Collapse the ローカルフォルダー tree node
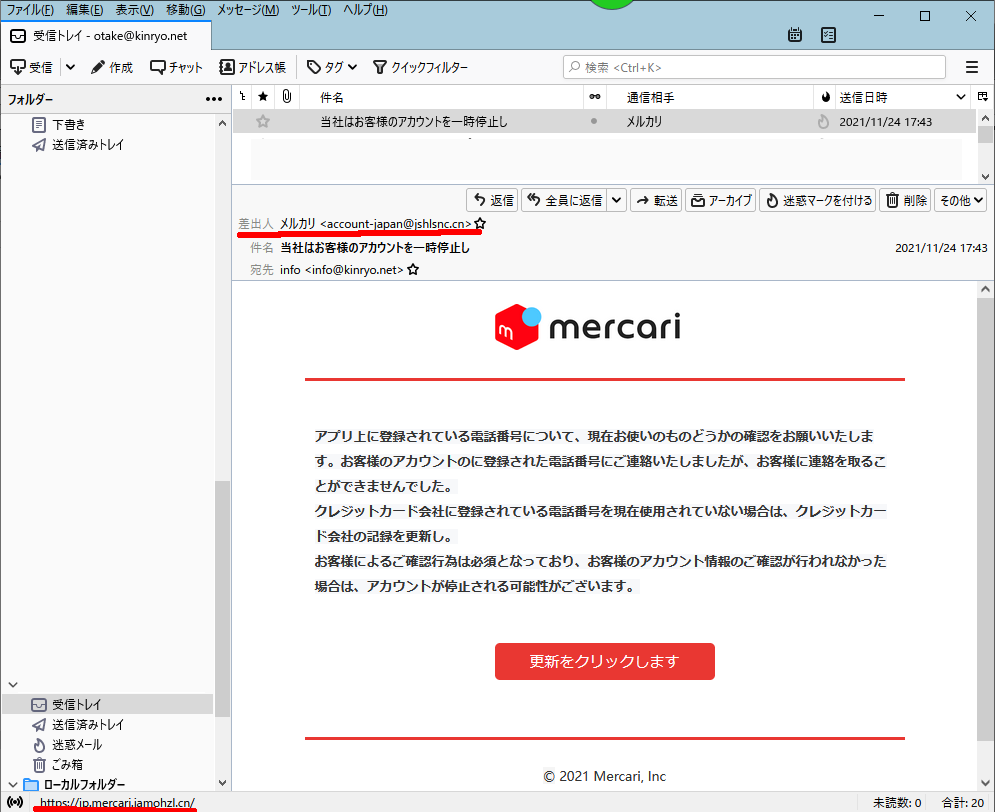The image size is (995, 812). tap(13, 785)
